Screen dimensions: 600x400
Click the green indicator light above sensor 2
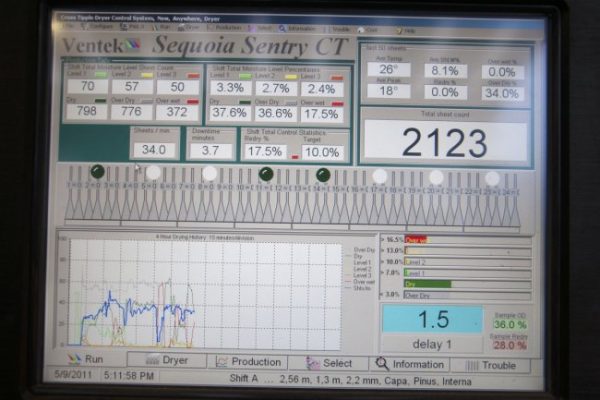tap(98, 171)
